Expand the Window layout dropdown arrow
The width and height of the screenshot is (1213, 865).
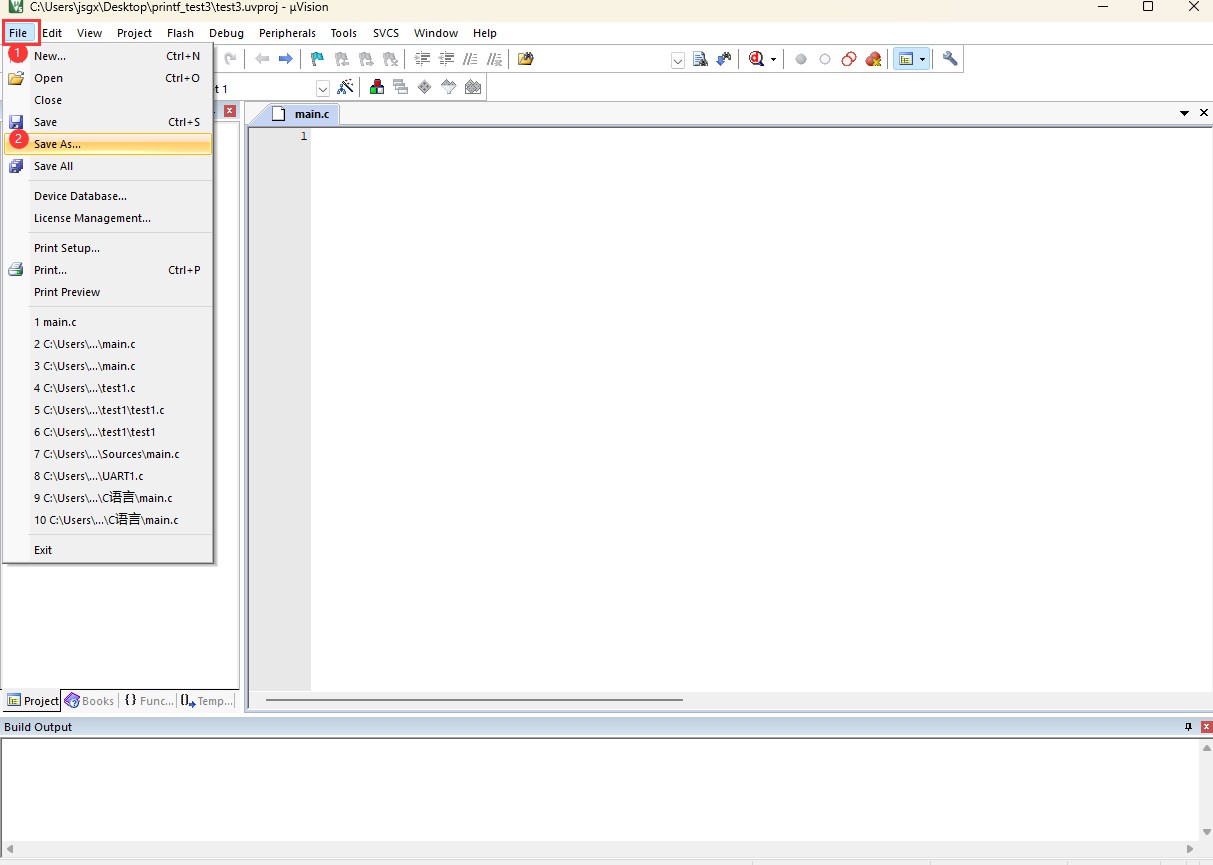[922, 60]
